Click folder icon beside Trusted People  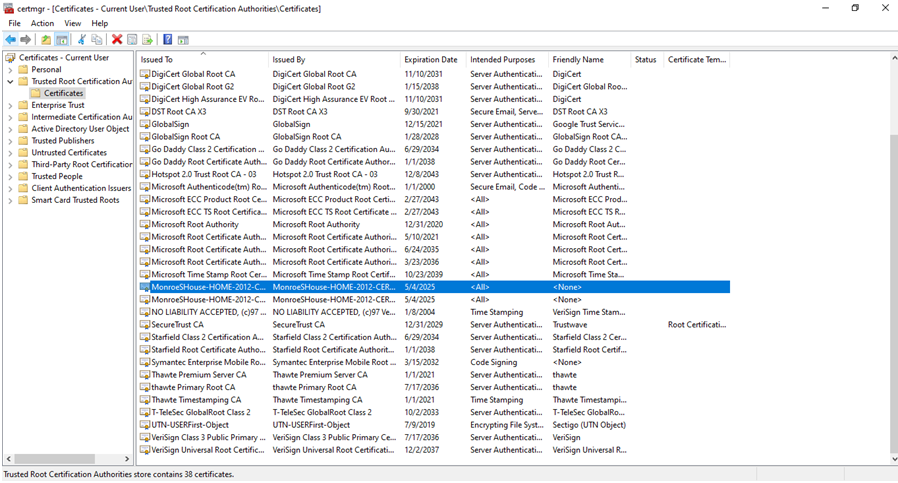pos(23,176)
